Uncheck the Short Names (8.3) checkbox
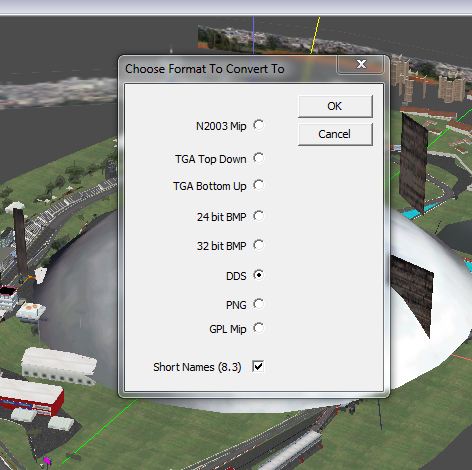This screenshot has height=470, width=472. (258, 366)
